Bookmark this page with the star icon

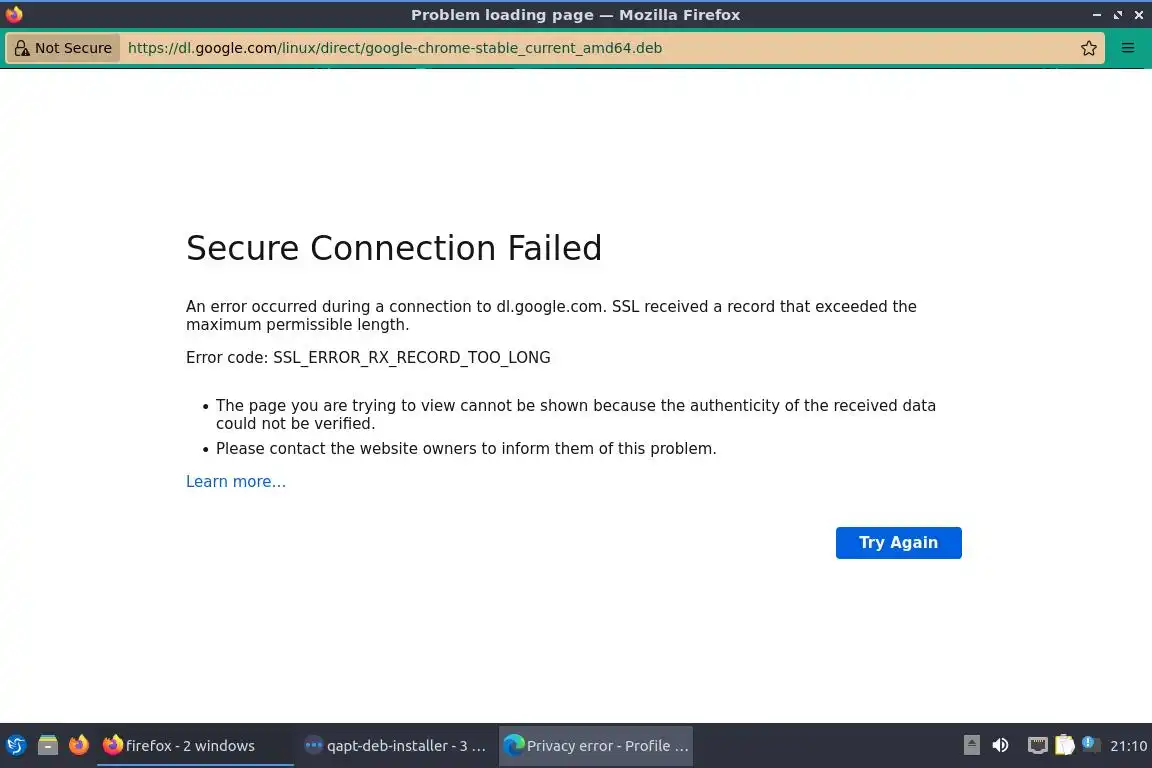click(1089, 48)
